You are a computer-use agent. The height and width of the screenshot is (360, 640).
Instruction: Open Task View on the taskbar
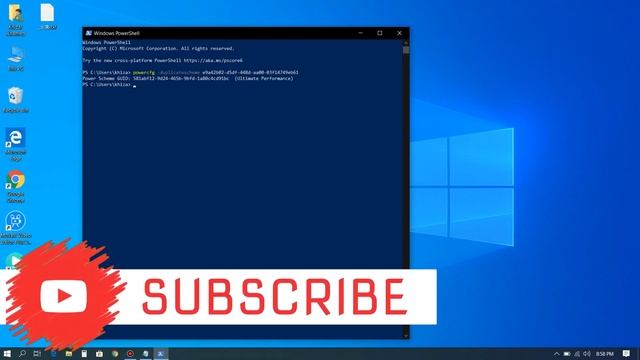37,353
